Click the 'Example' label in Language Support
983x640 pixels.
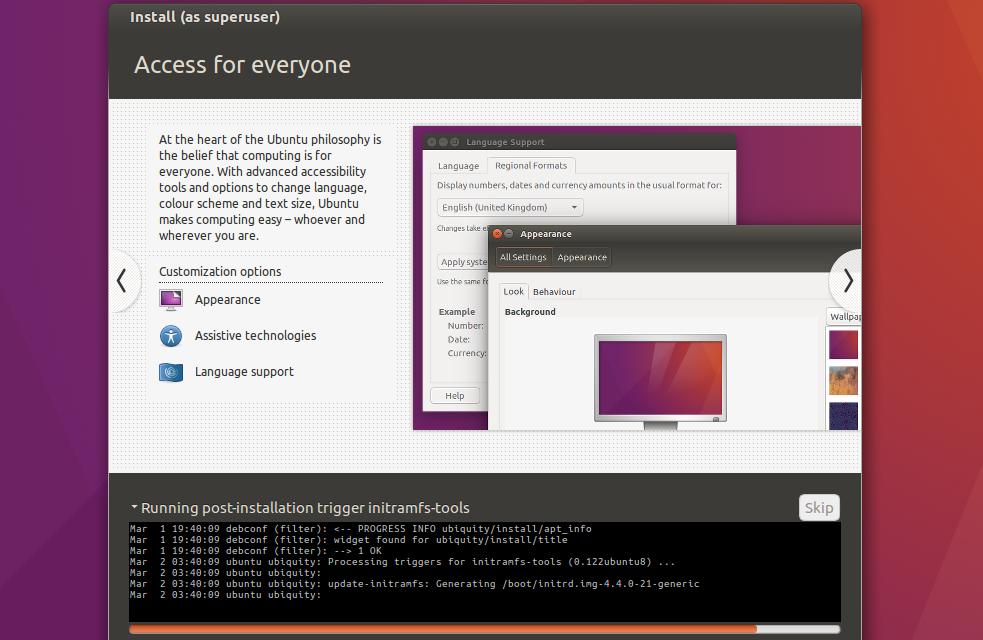[457, 312]
